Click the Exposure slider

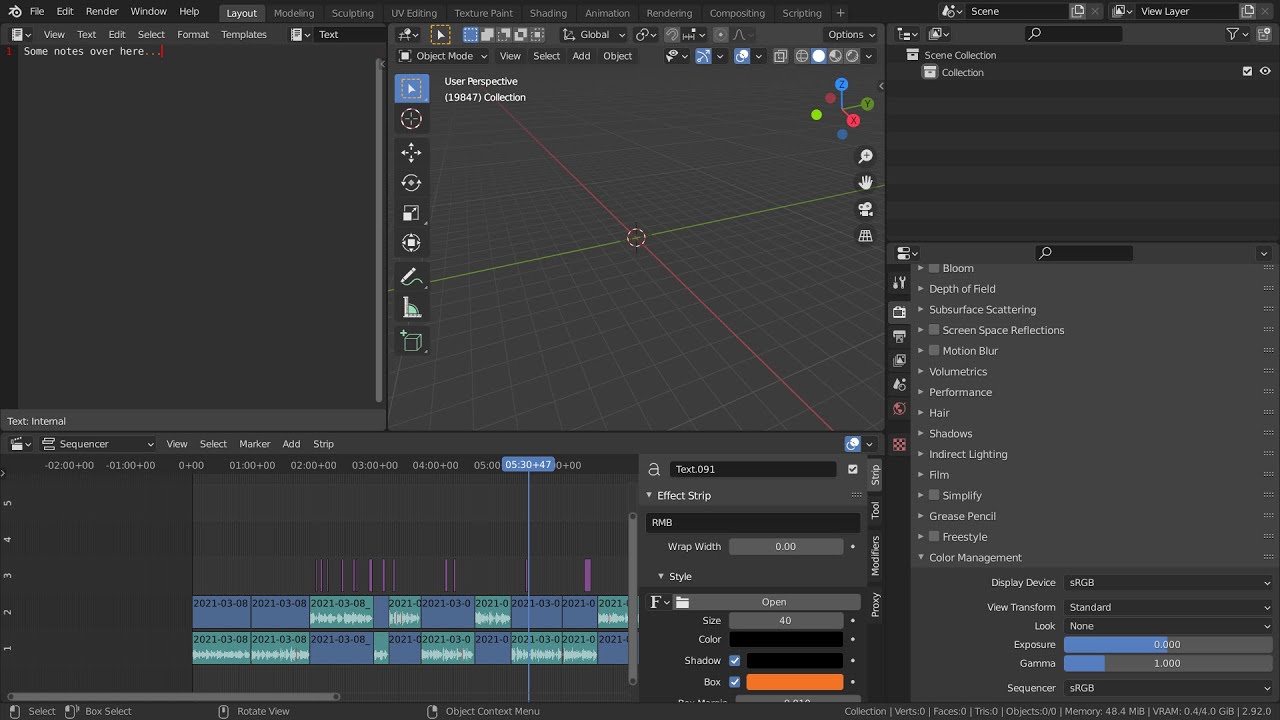(x=1169, y=645)
